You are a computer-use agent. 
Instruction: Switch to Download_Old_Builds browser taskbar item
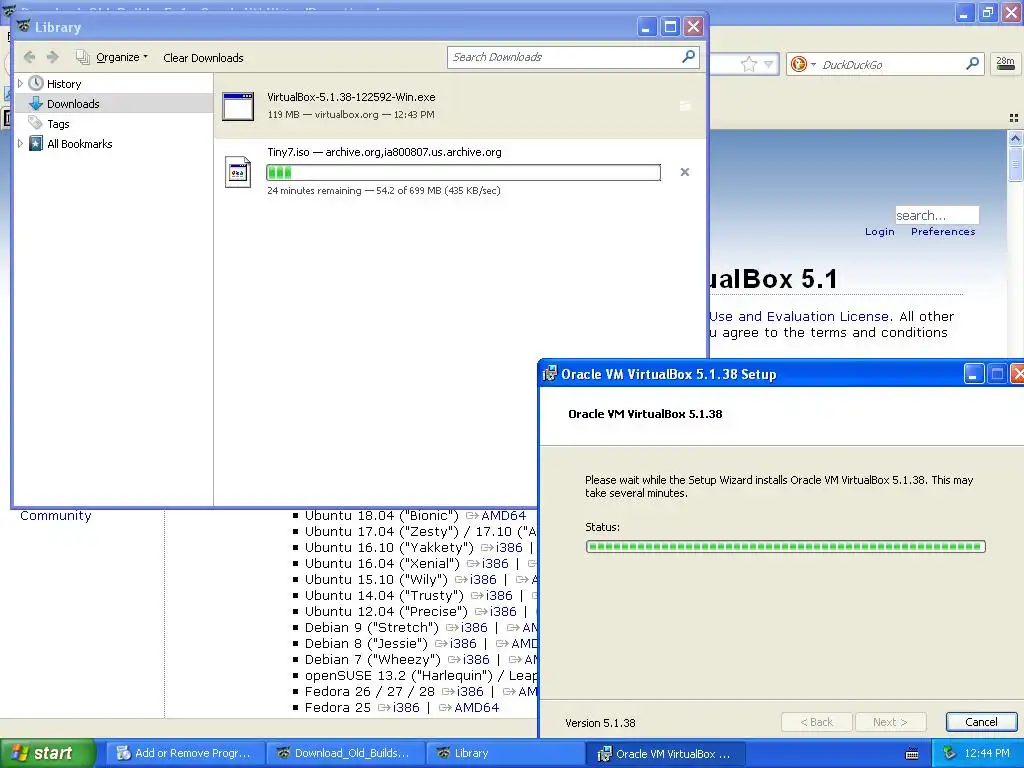point(345,753)
